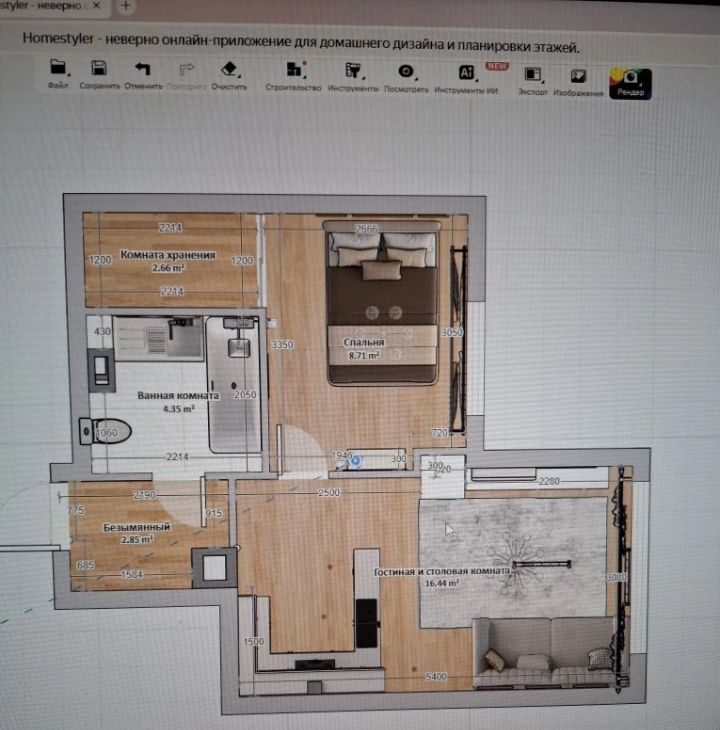Undo with the Отменить arrow
The image size is (720, 730).
pyautogui.click(x=142, y=70)
